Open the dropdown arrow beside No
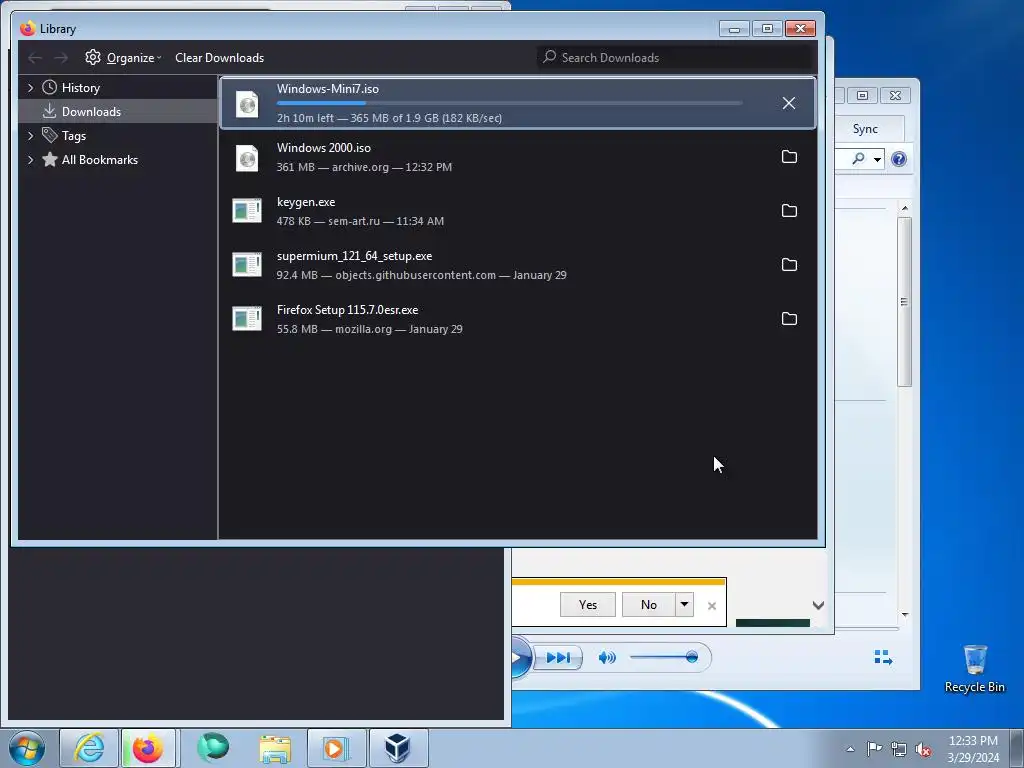 tap(684, 605)
